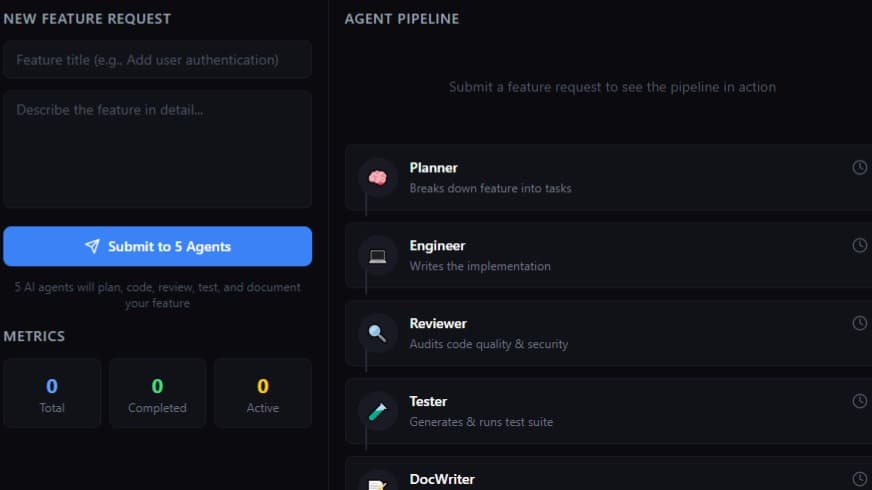Submit the request to 5 Agents
The image size is (872, 490).
(157, 246)
